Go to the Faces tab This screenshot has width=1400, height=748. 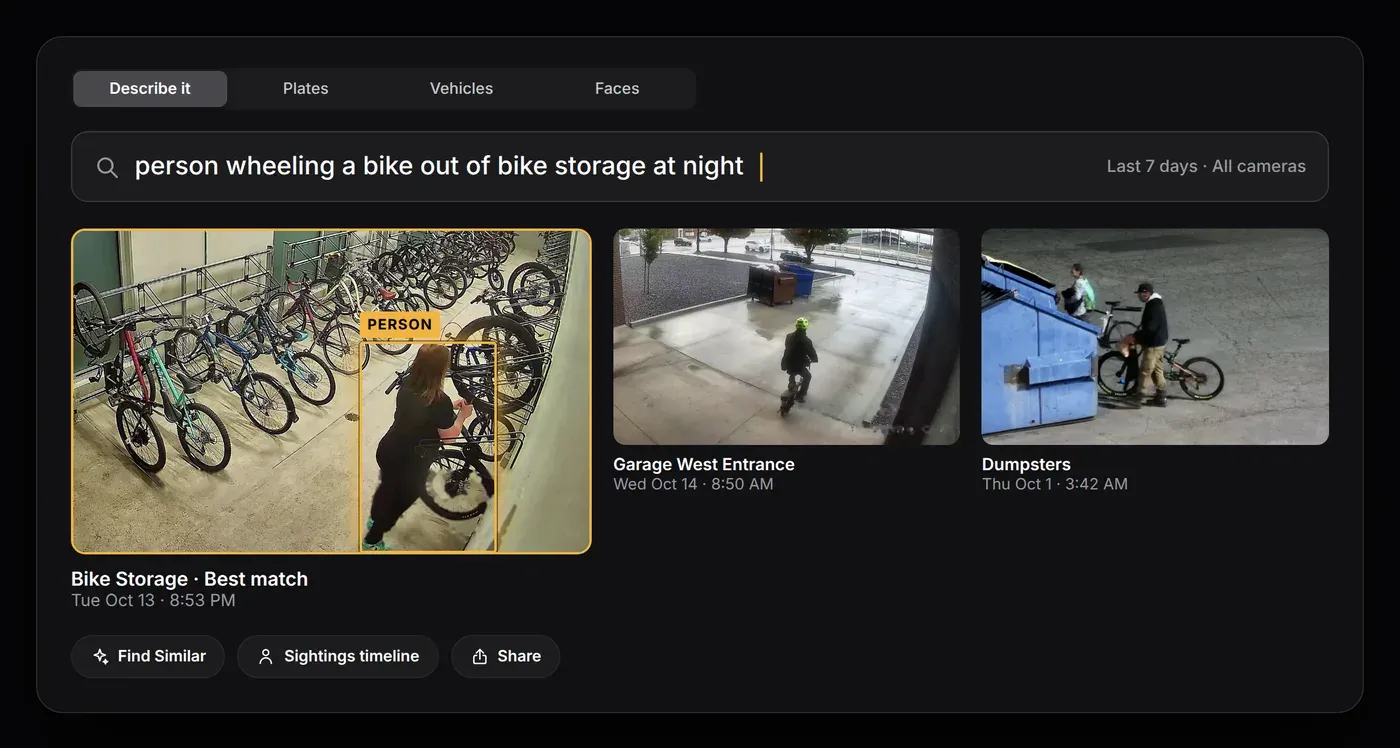pyautogui.click(x=617, y=89)
